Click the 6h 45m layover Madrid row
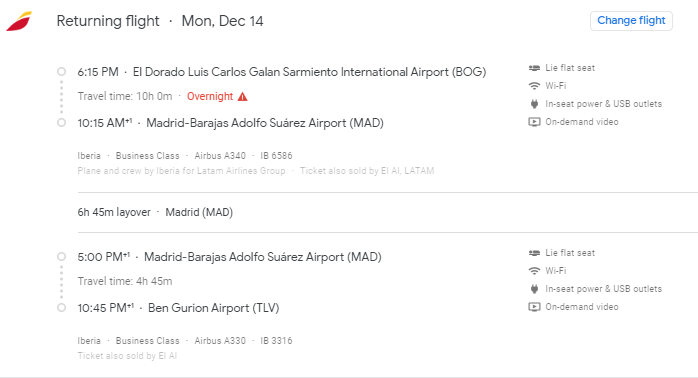The image size is (698, 378). coord(388,212)
